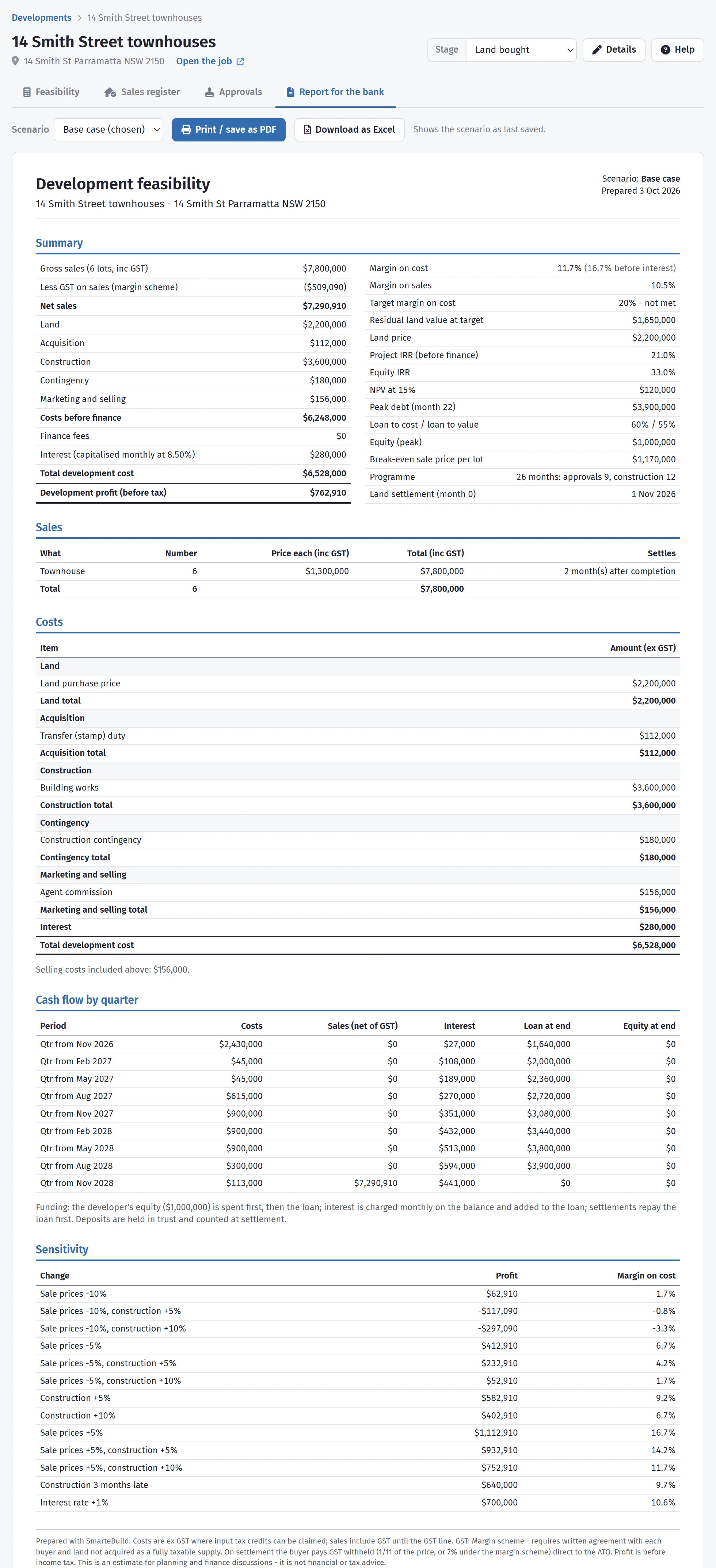Open the Stage dropdown showing Land bought

pos(521,50)
